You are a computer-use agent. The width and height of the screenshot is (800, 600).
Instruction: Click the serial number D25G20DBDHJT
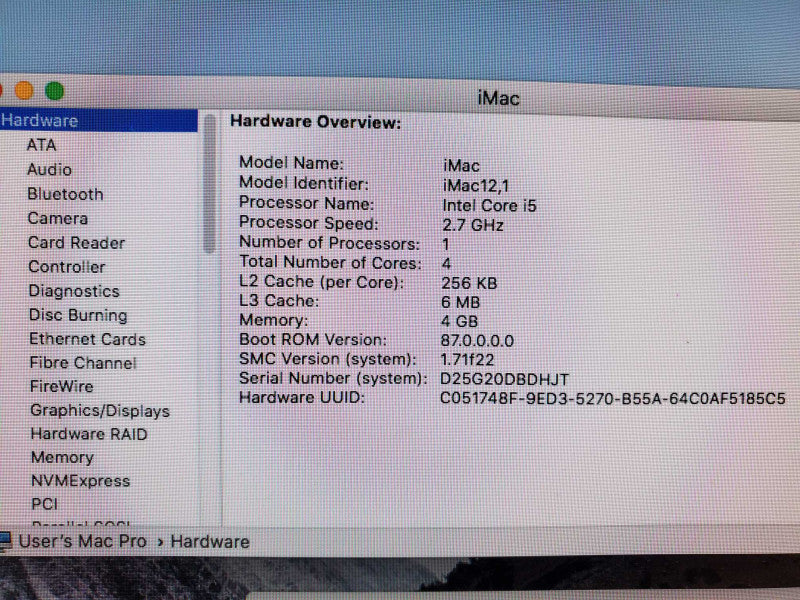[505, 380]
